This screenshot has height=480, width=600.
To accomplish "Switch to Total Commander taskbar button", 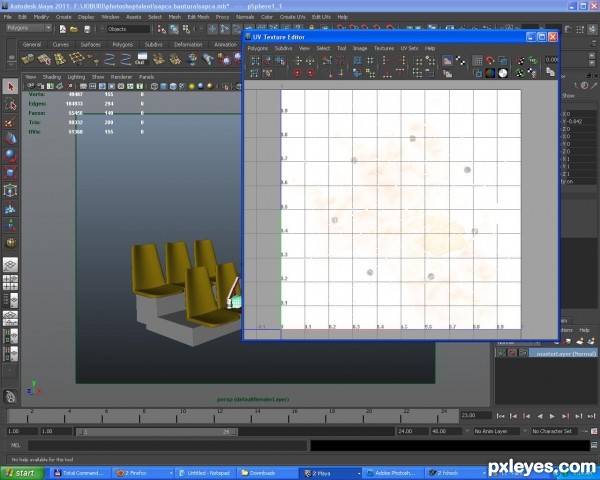I will pyautogui.click(x=81, y=473).
